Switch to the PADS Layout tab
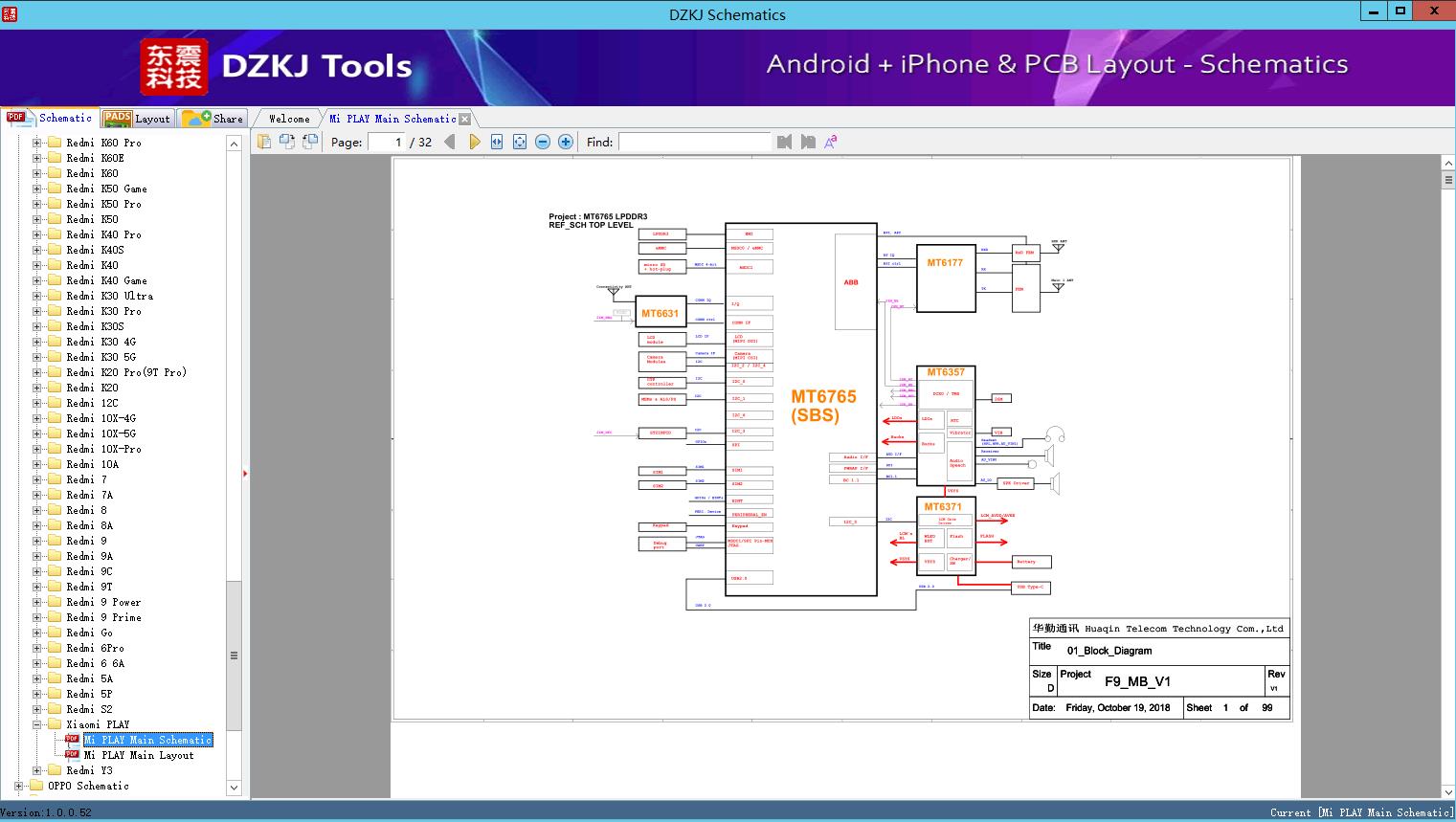 pos(136,119)
